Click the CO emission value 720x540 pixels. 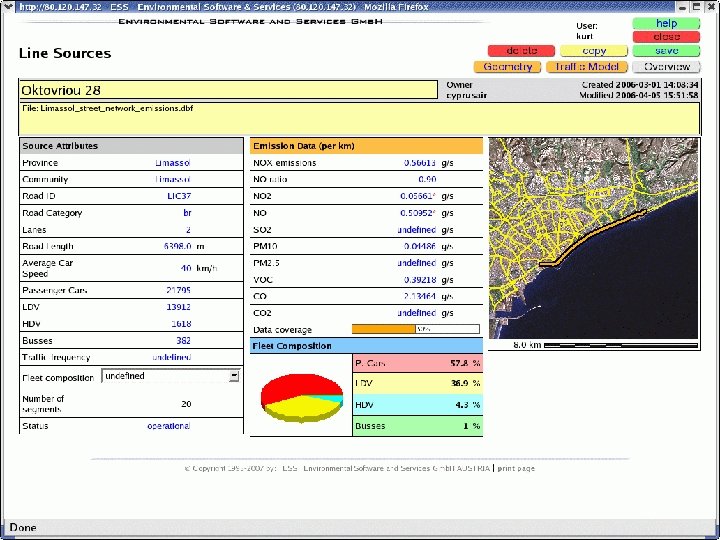pyautogui.click(x=420, y=297)
